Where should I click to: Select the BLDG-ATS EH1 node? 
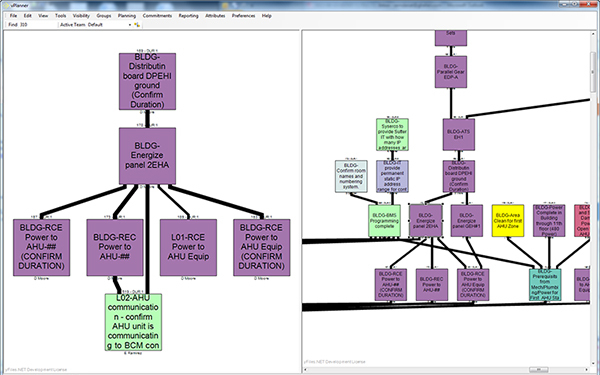tap(459, 134)
